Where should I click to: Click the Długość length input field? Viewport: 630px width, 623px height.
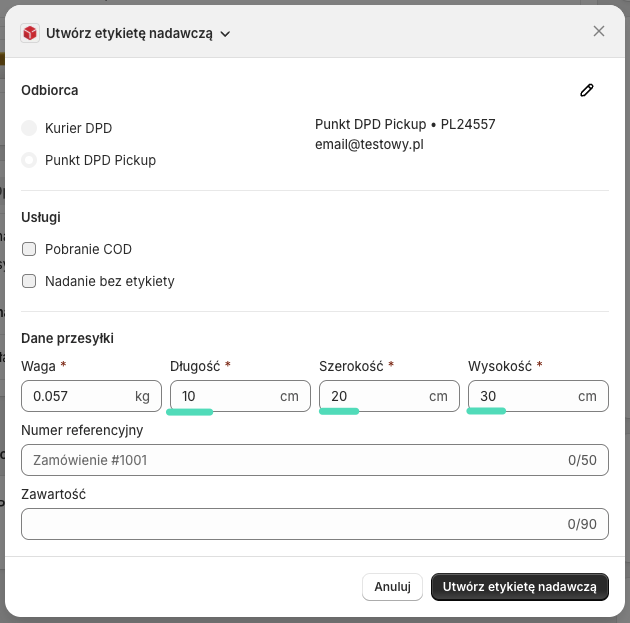225,396
